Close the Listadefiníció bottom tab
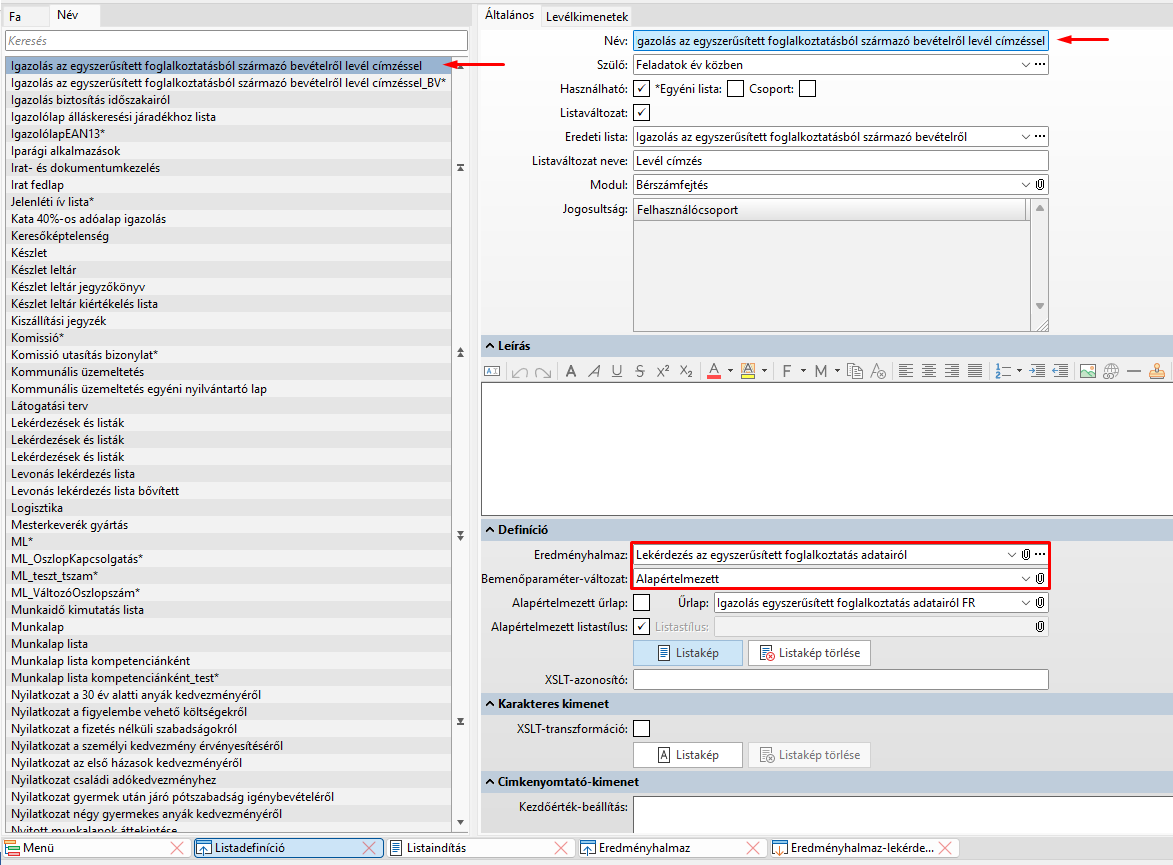1173x865 pixels. (x=370, y=848)
